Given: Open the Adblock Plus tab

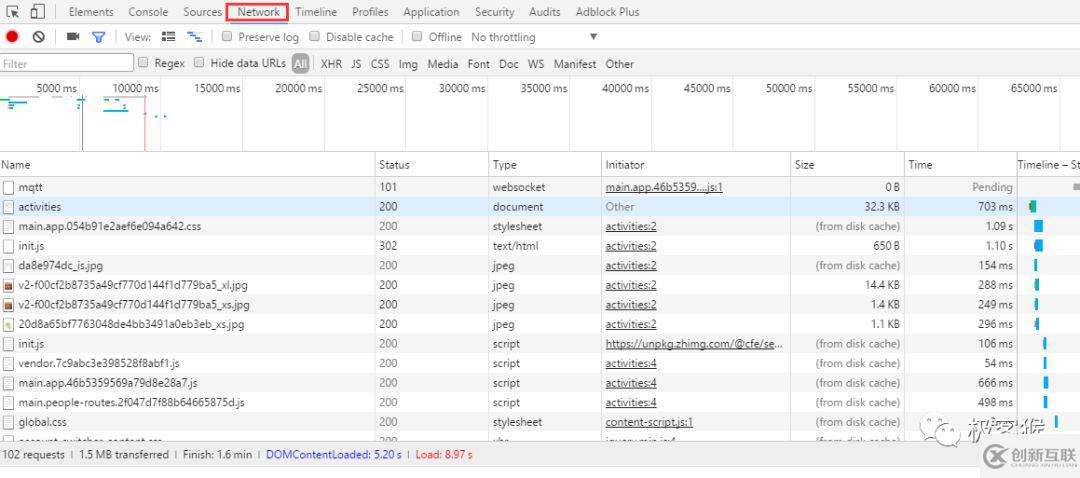Looking at the screenshot, I should tap(608, 12).
